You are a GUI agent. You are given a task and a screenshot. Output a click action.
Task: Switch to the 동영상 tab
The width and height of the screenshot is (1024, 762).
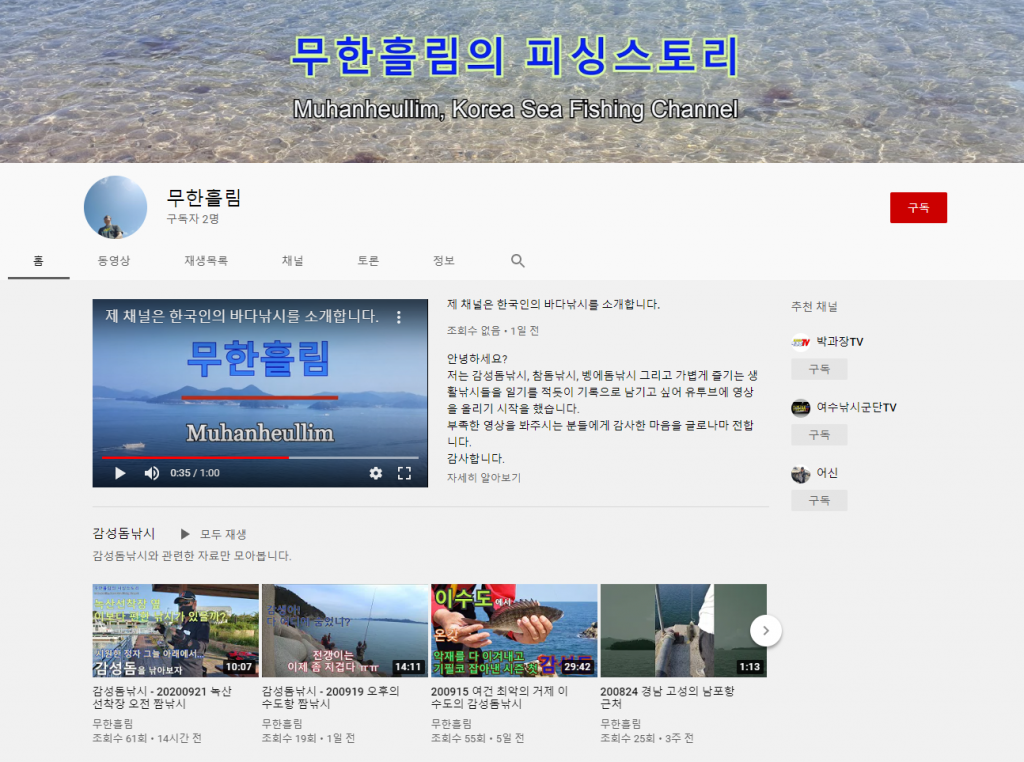(114, 261)
